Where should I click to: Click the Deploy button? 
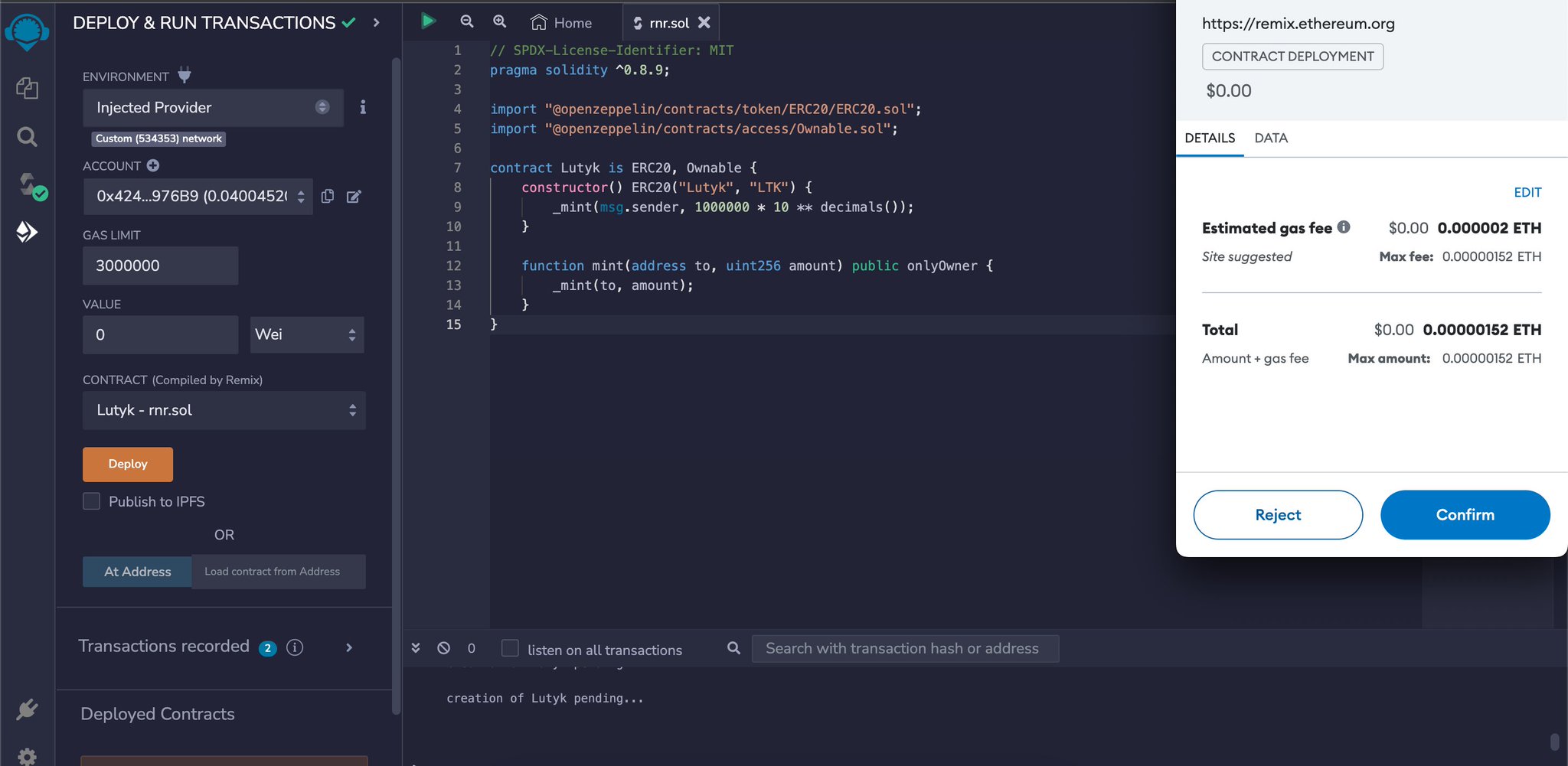coord(127,464)
